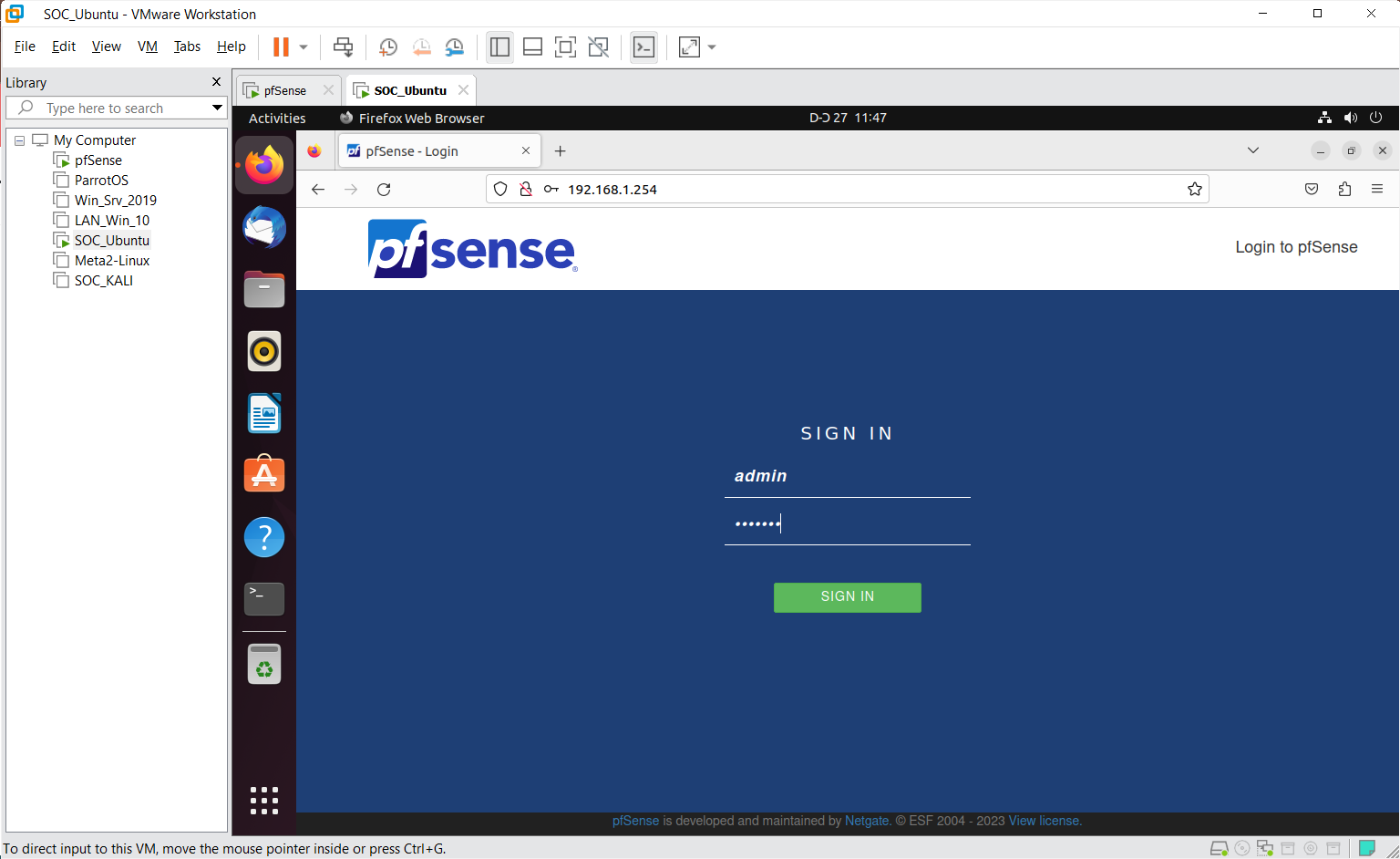Viewport: 1400px width, 859px height.
Task: Open the Netgate link in footer
Action: pos(867,821)
